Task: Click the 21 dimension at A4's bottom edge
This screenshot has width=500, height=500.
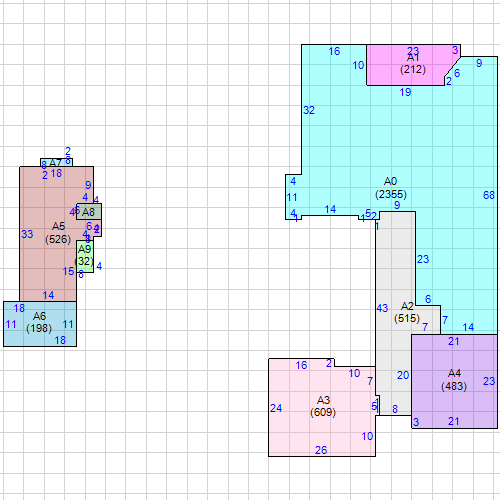Action: click(453, 421)
